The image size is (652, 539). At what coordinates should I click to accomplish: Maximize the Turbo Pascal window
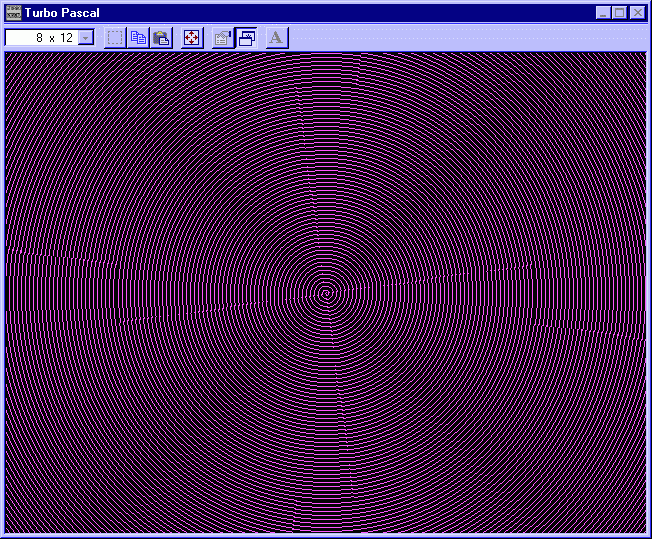620,13
